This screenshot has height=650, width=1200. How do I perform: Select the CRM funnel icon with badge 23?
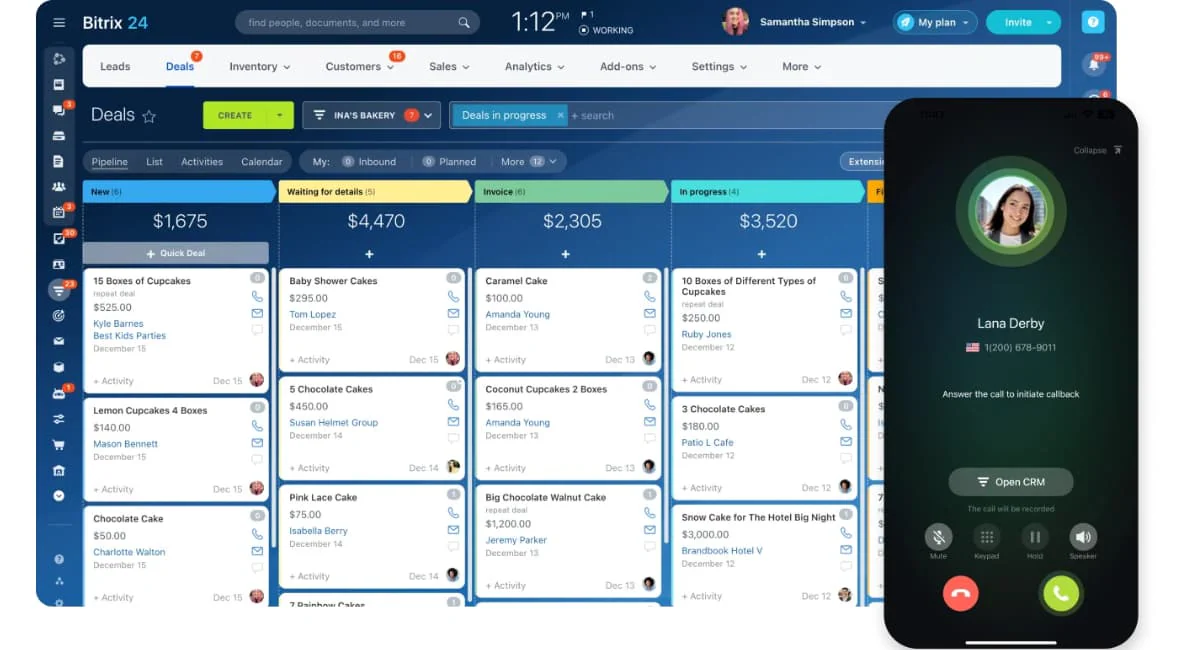click(59, 290)
